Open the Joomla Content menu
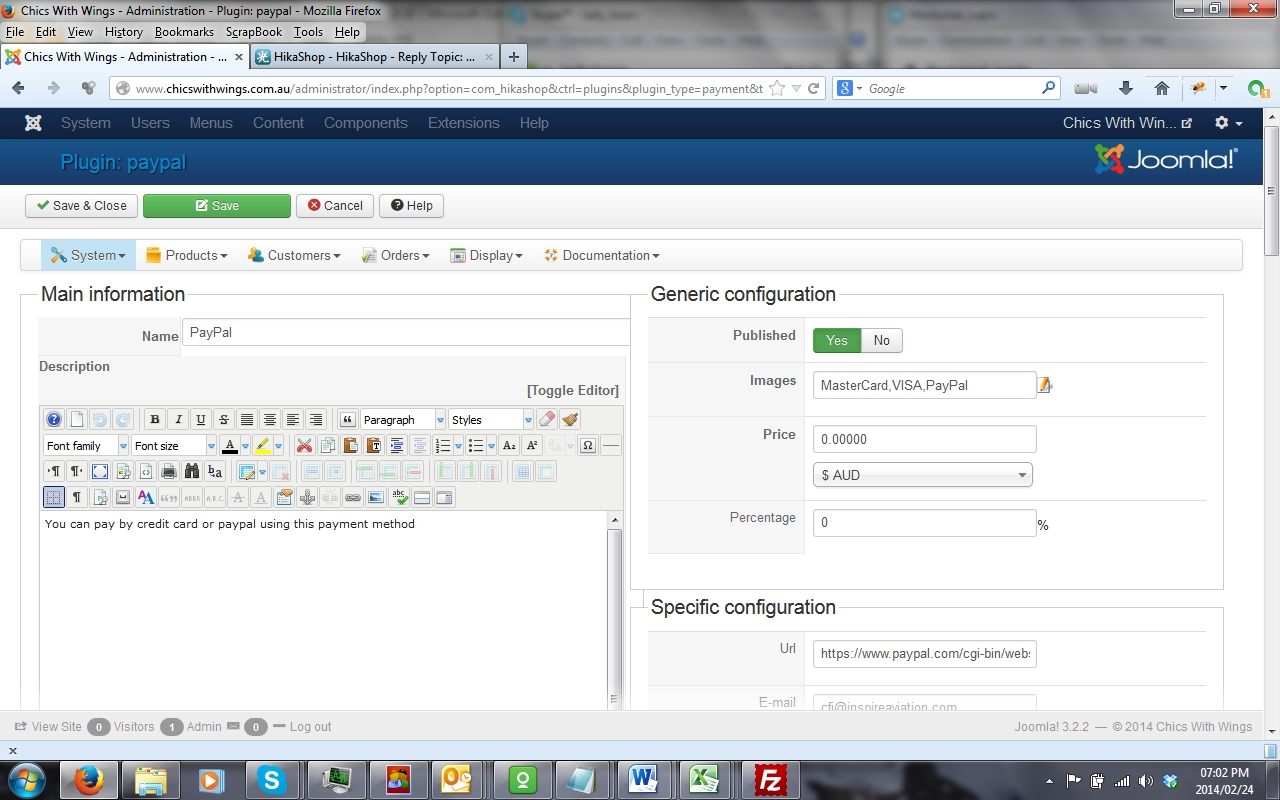This screenshot has height=800, width=1280. pyautogui.click(x=278, y=123)
